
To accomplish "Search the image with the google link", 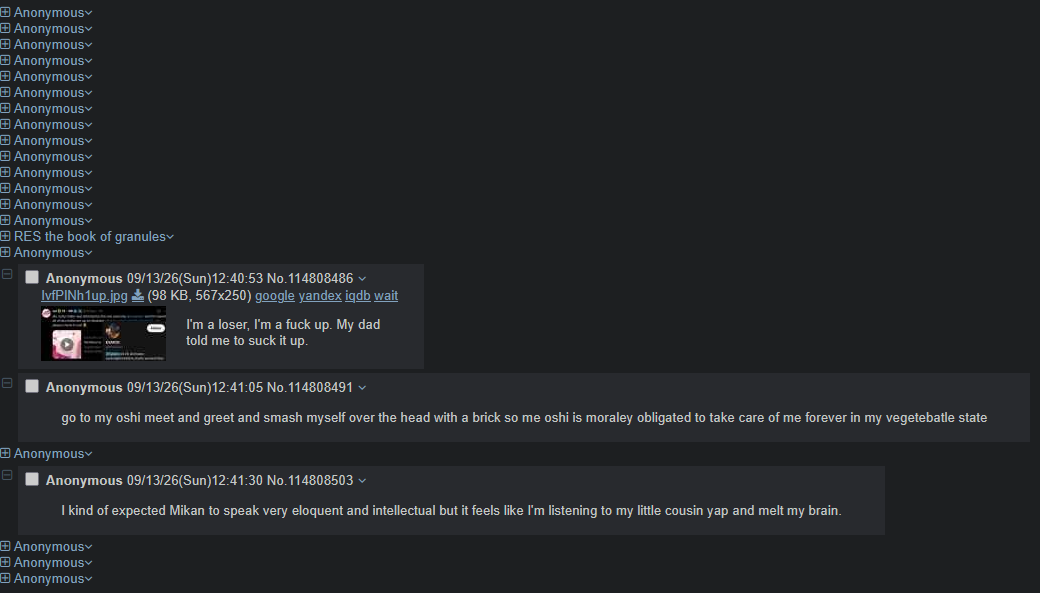I will click(x=275, y=296).
